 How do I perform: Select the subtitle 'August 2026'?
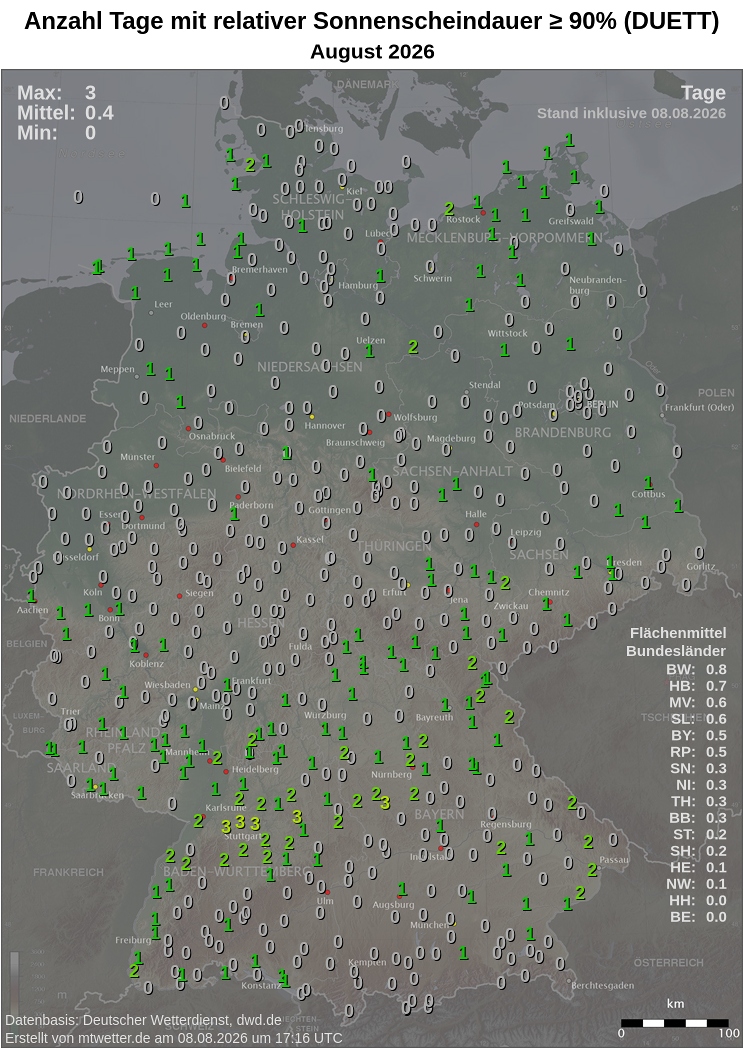372,52
